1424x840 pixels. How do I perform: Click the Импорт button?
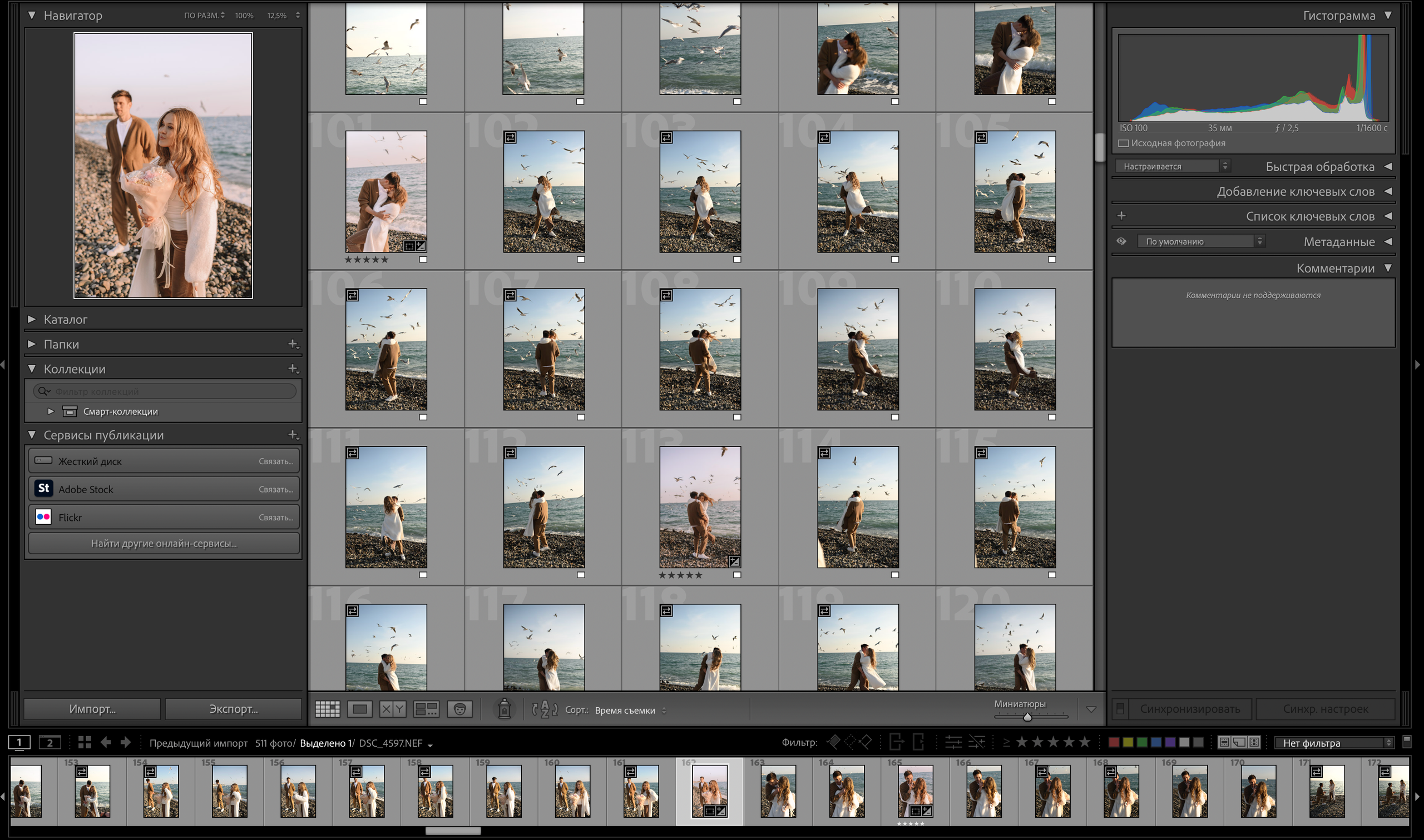point(92,709)
